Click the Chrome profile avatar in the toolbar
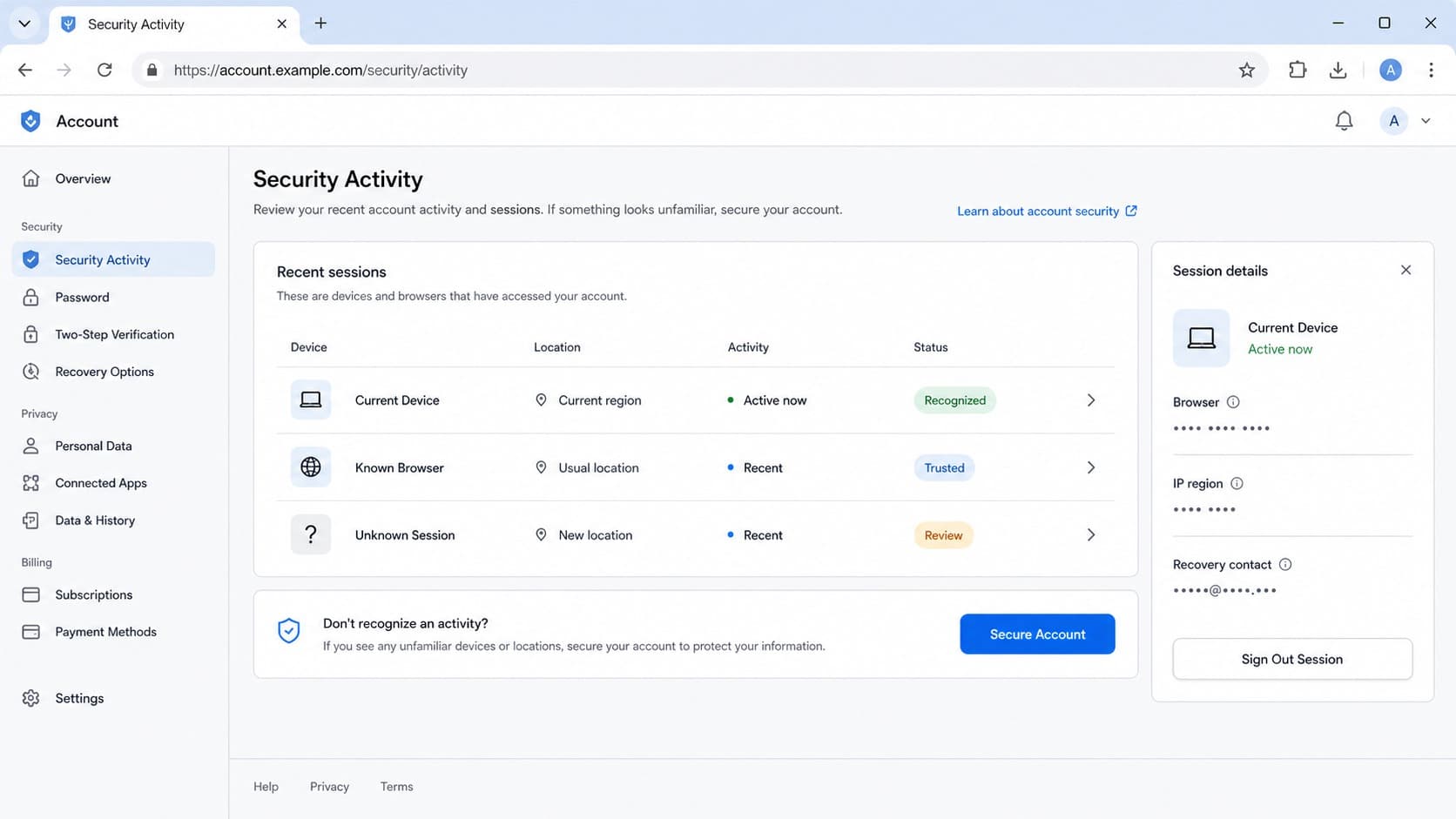The height and width of the screenshot is (819, 1456). (x=1391, y=70)
